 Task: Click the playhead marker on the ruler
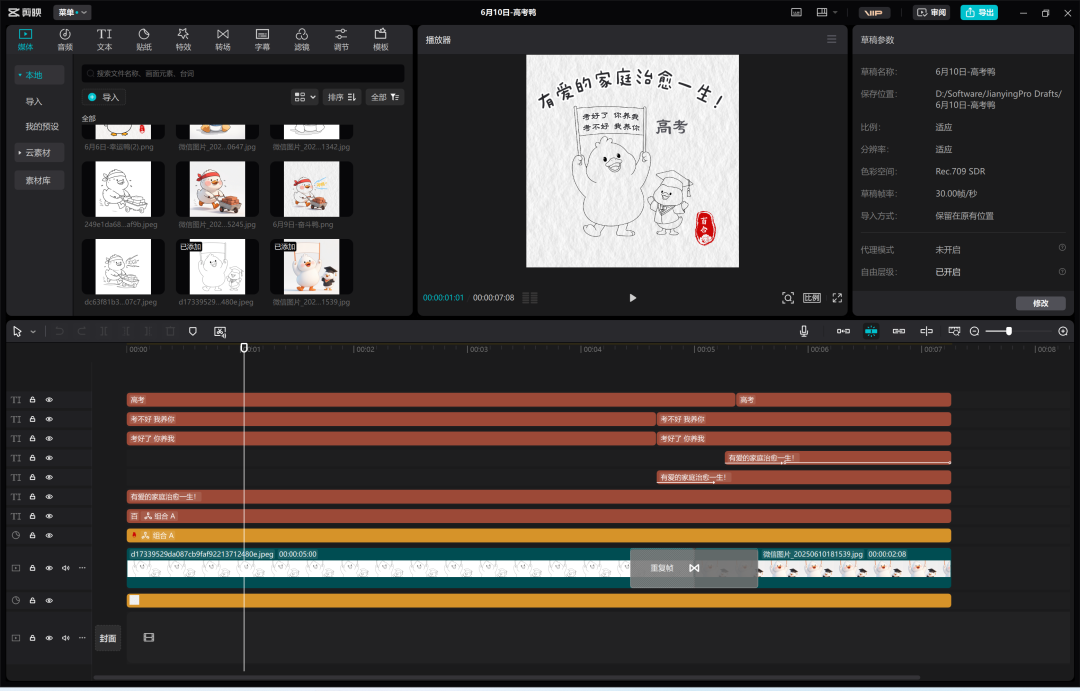[x=244, y=348]
